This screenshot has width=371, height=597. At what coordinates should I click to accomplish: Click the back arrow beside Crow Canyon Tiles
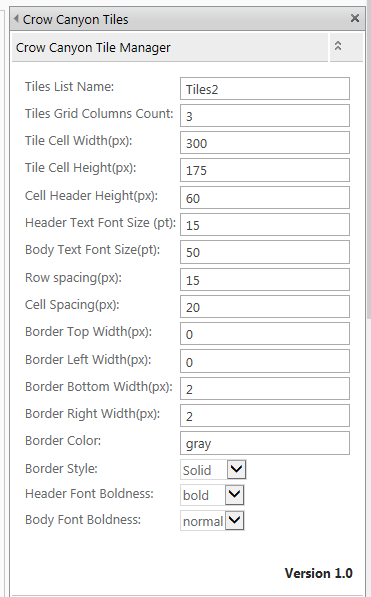coord(16,18)
